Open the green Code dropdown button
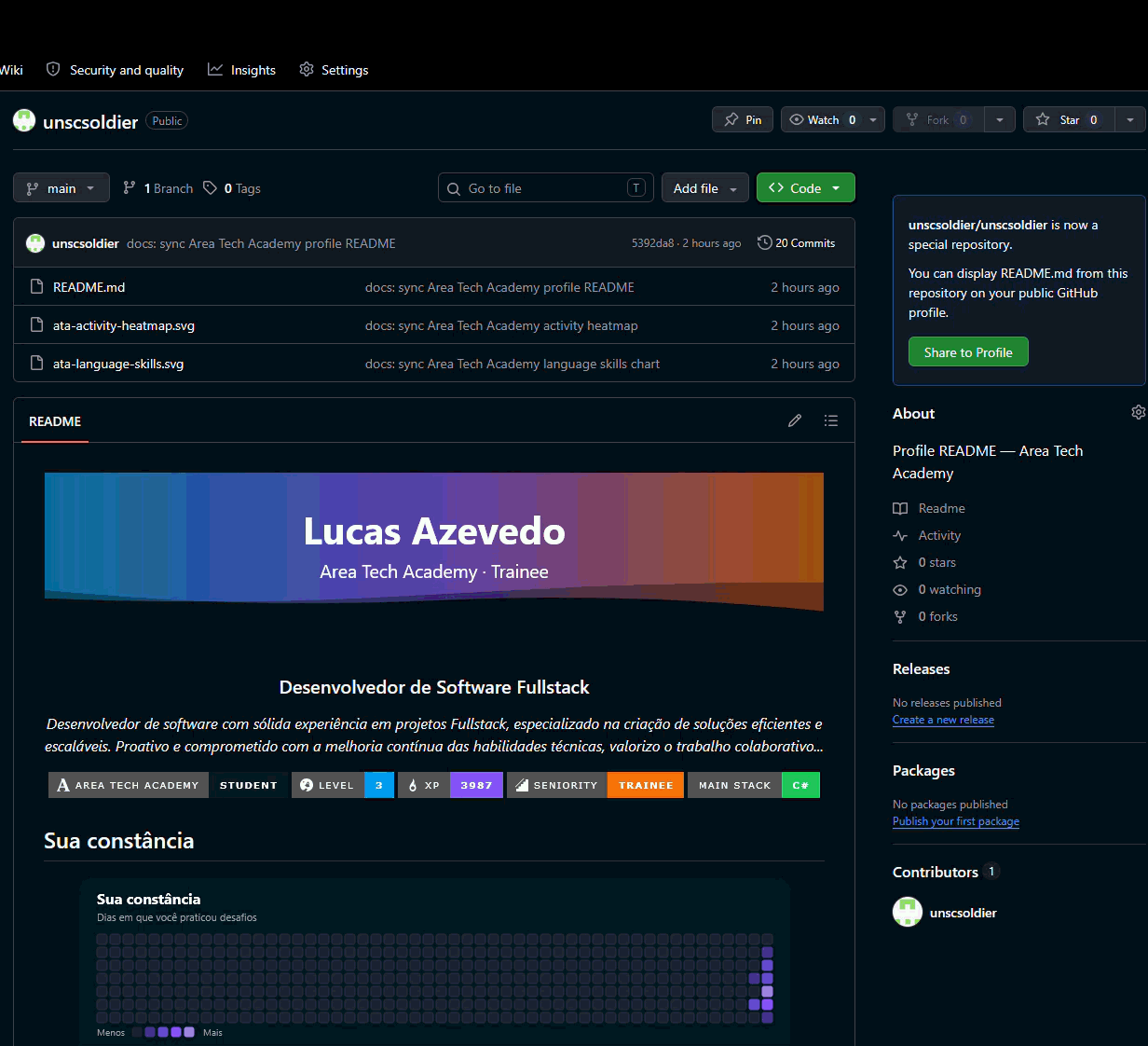This screenshot has height=1046, width=1148. (x=806, y=188)
